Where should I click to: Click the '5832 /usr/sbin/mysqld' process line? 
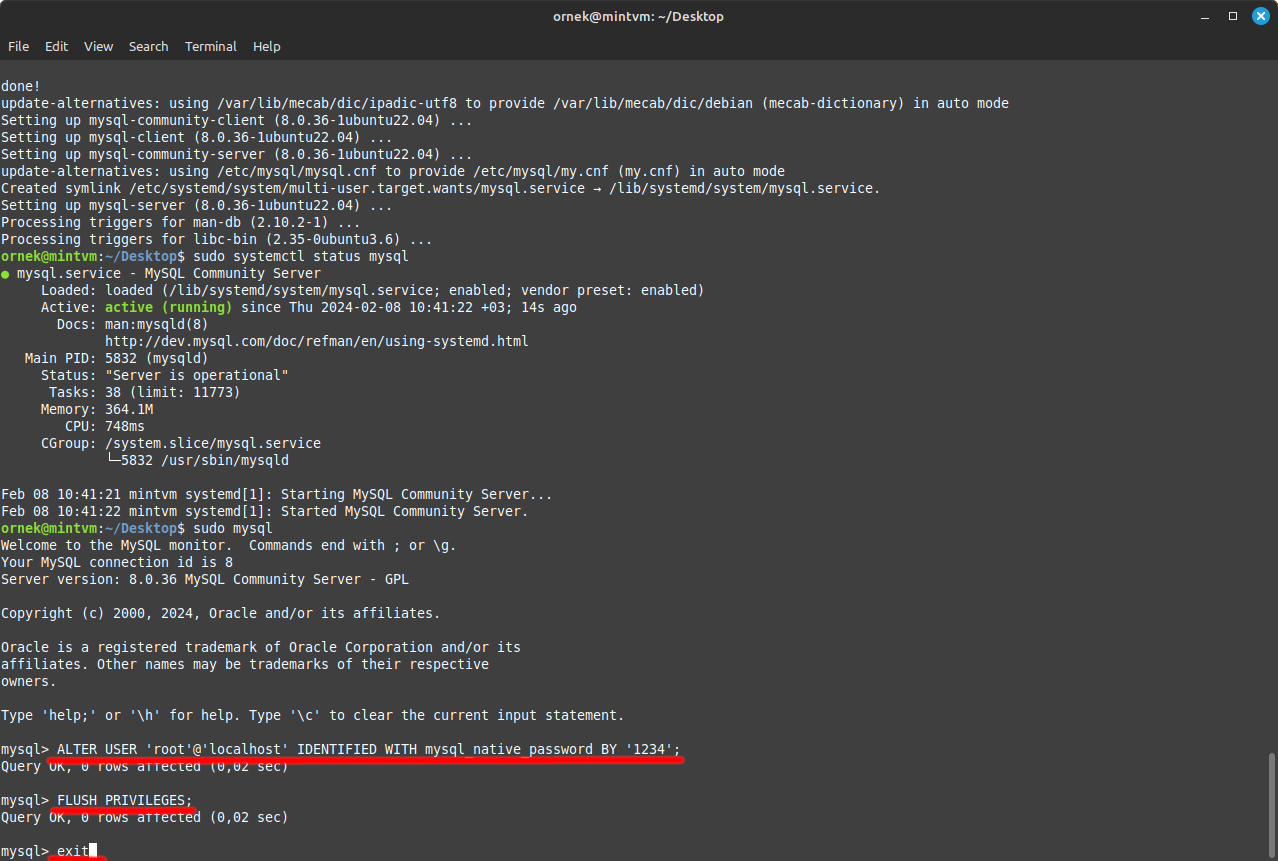pos(205,460)
